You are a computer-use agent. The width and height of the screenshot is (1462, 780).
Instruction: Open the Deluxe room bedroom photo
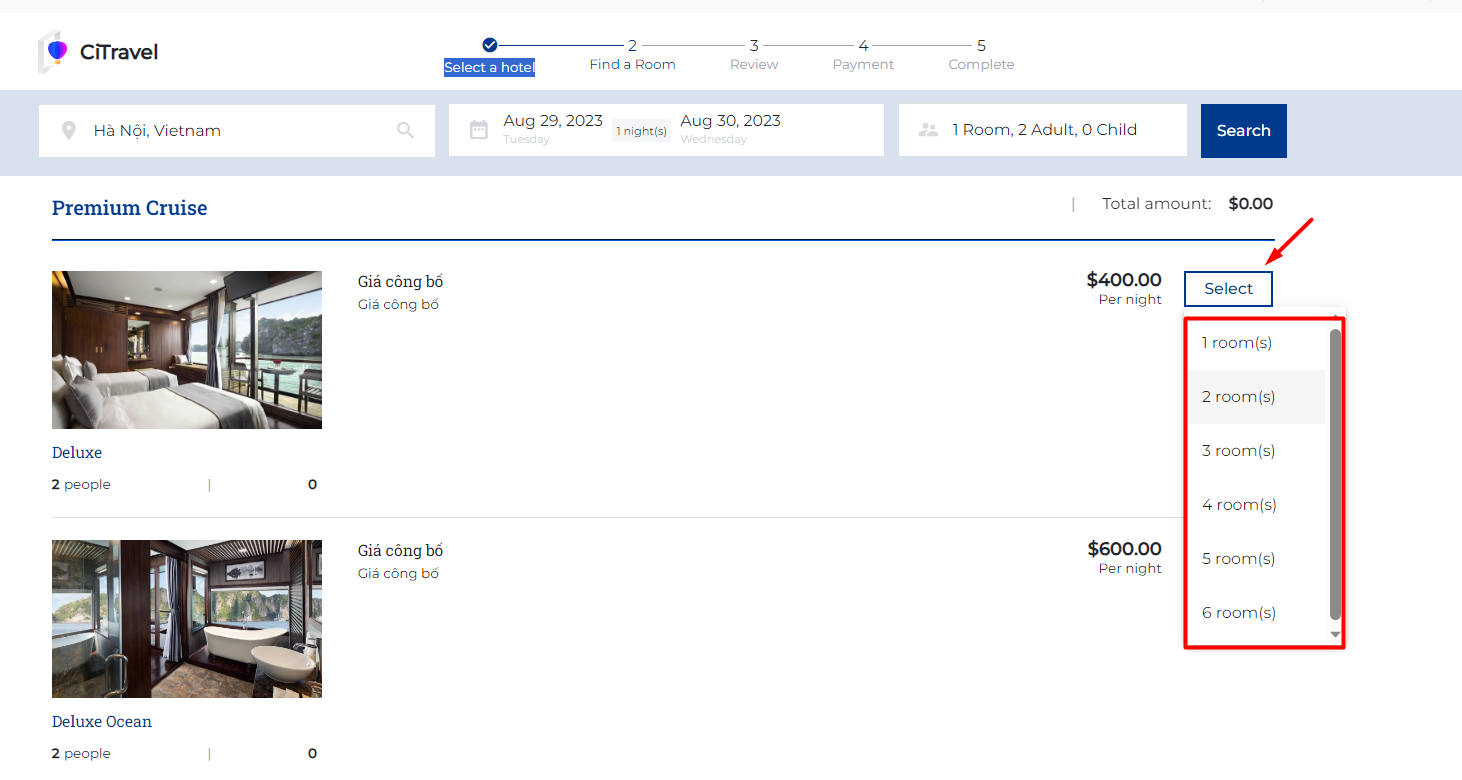[x=187, y=350]
